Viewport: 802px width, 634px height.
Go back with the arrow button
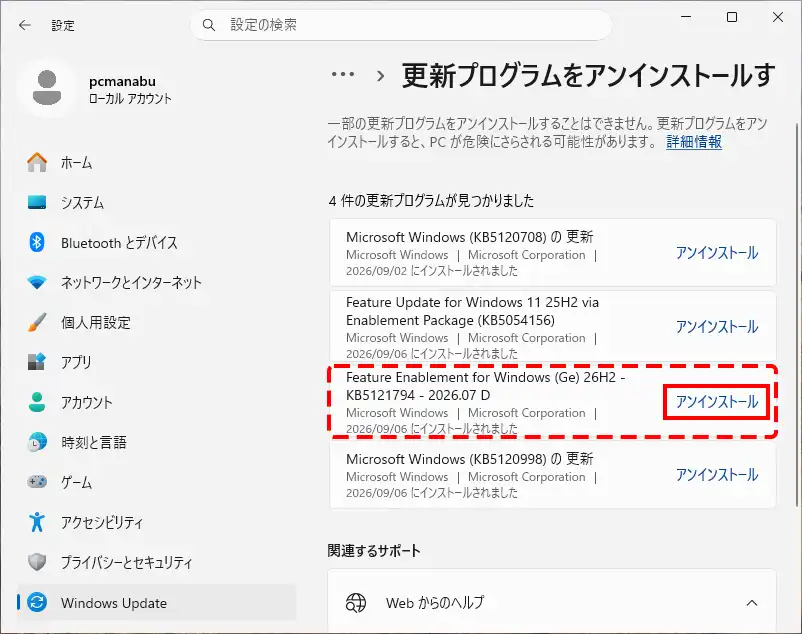(x=25, y=25)
